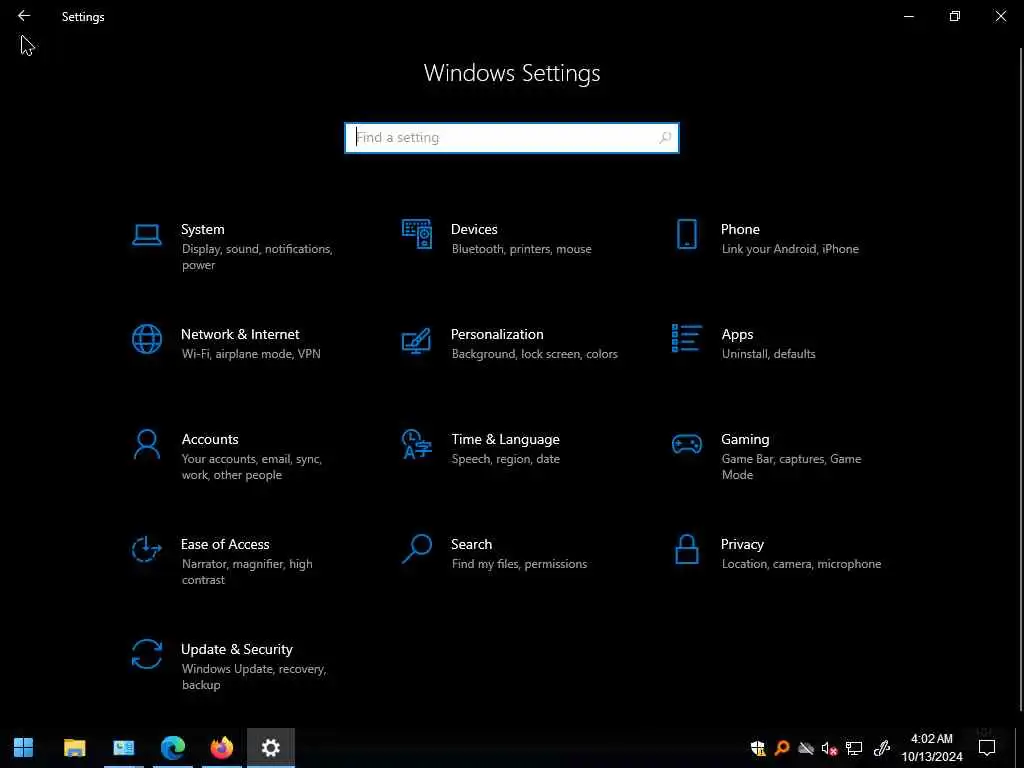The width and height of the screenshot is (1024, 768).
Task: Restore down the Settings window
Action: (x=954, y=16)
